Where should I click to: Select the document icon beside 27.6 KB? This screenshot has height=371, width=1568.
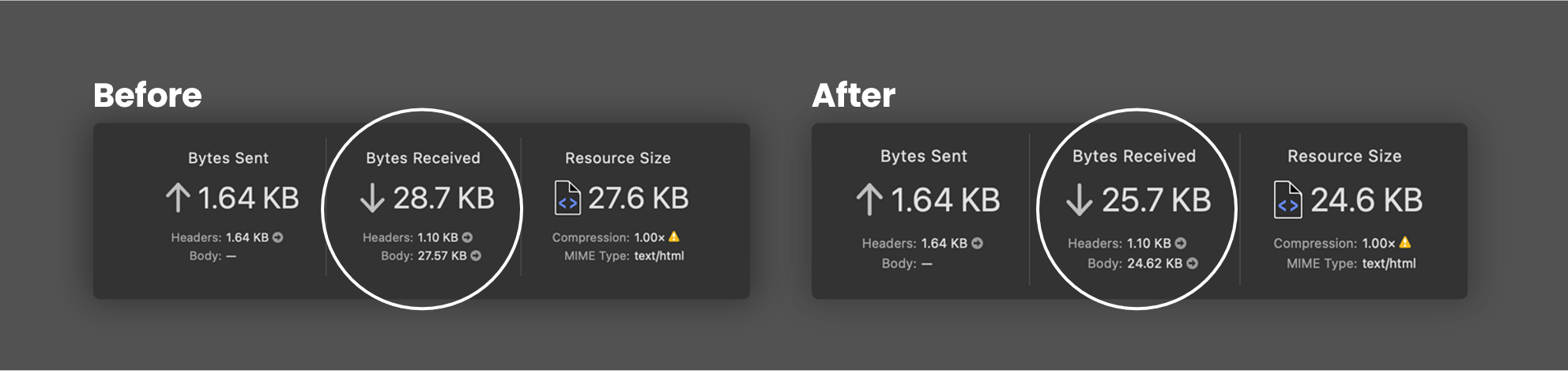click(567, 198)
